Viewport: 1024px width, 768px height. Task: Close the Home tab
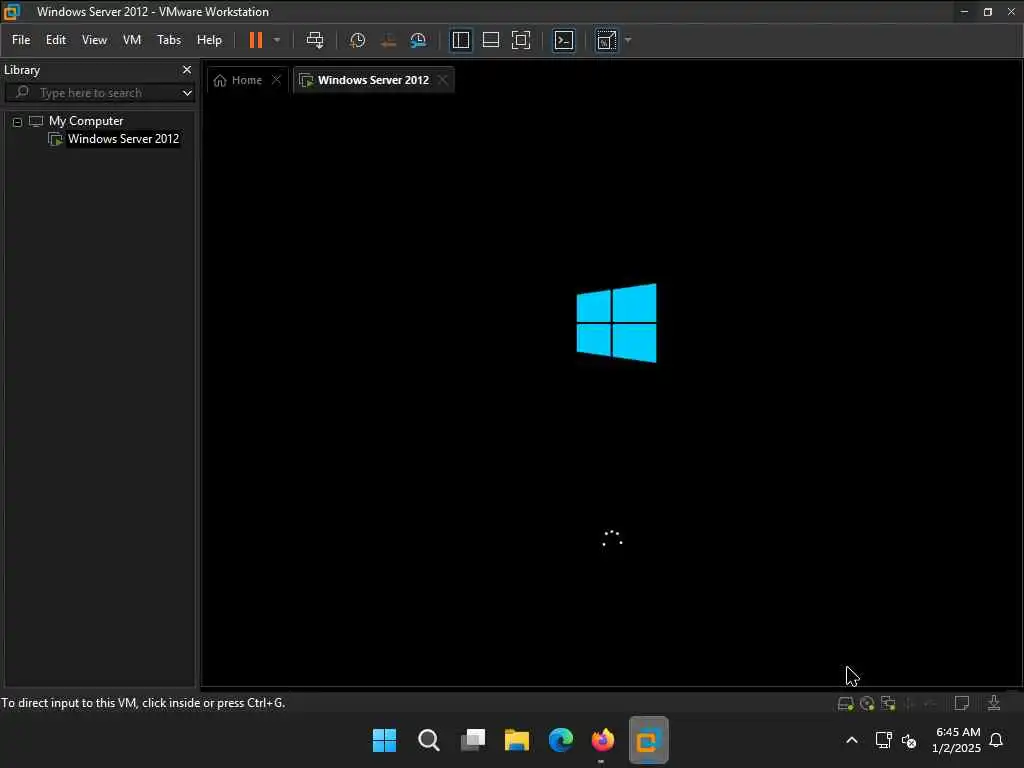click(276, 80)
